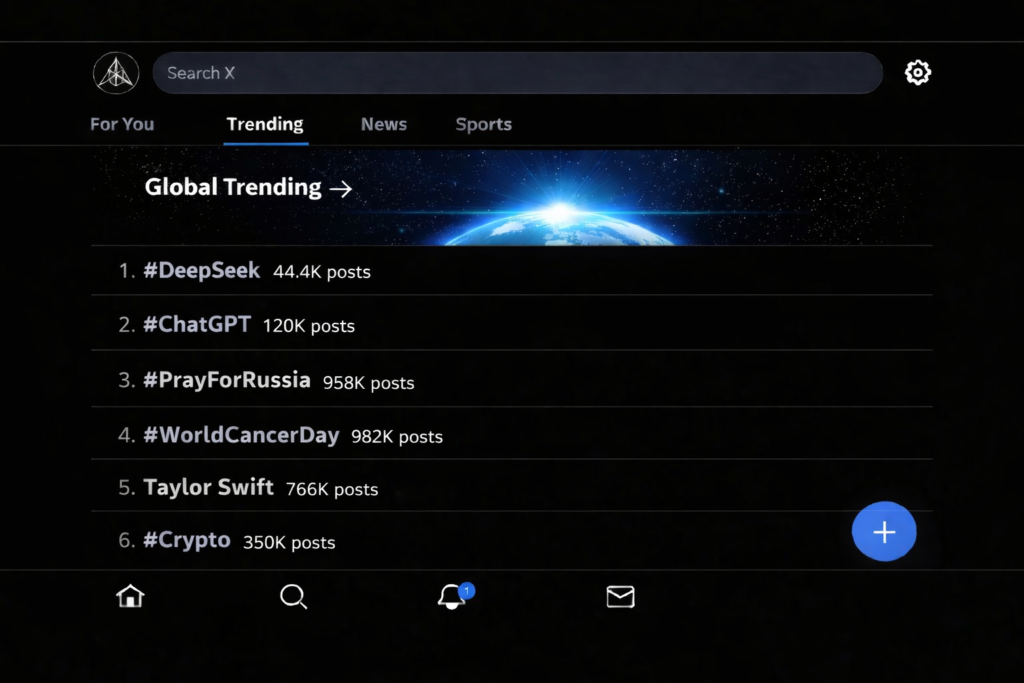Open direct messages with the envelope icon
Viewport: 1024px width, 683px height.
(620, 597)
